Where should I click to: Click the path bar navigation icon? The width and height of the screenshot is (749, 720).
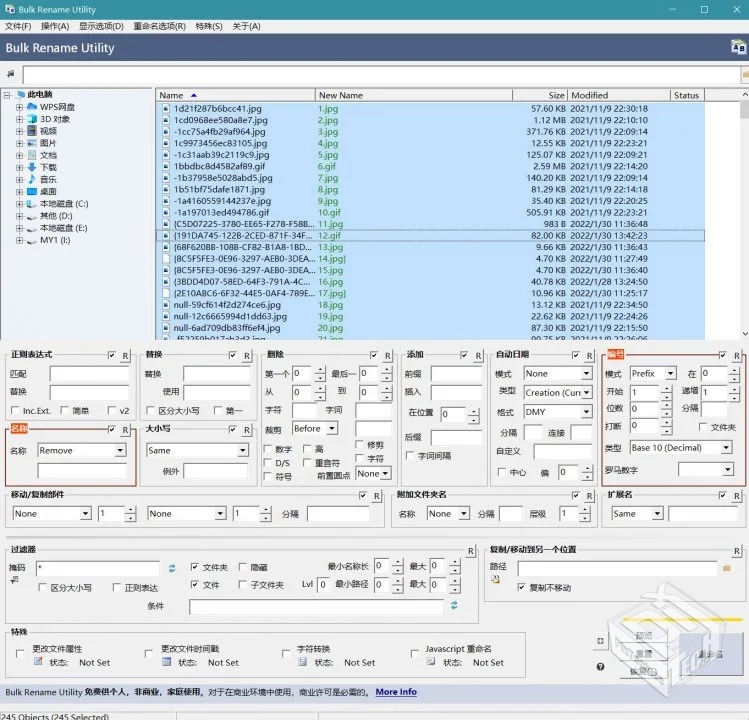[x=11, y=74]
